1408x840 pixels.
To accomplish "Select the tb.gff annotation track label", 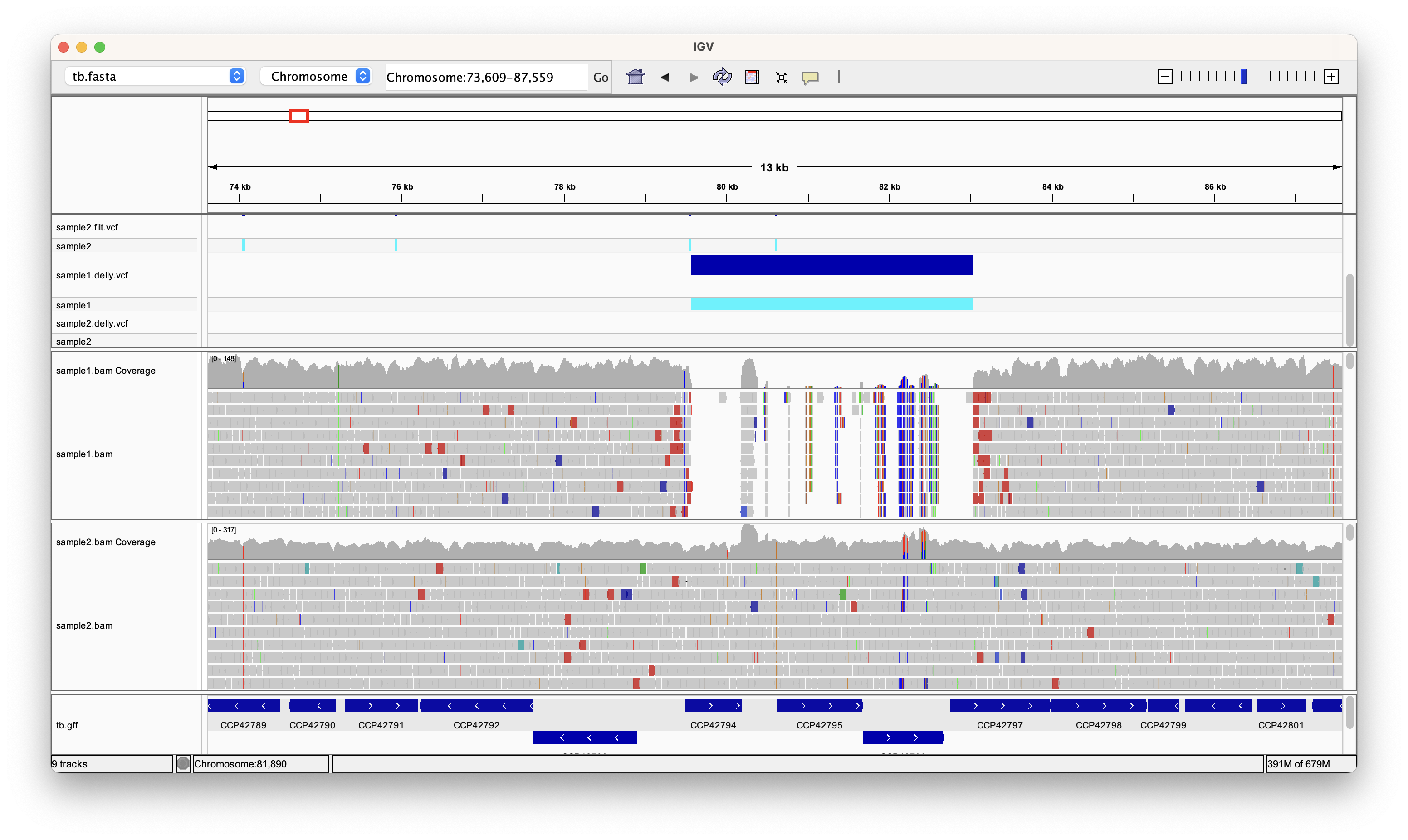I will pyautogui.click(x=67, y=725).
